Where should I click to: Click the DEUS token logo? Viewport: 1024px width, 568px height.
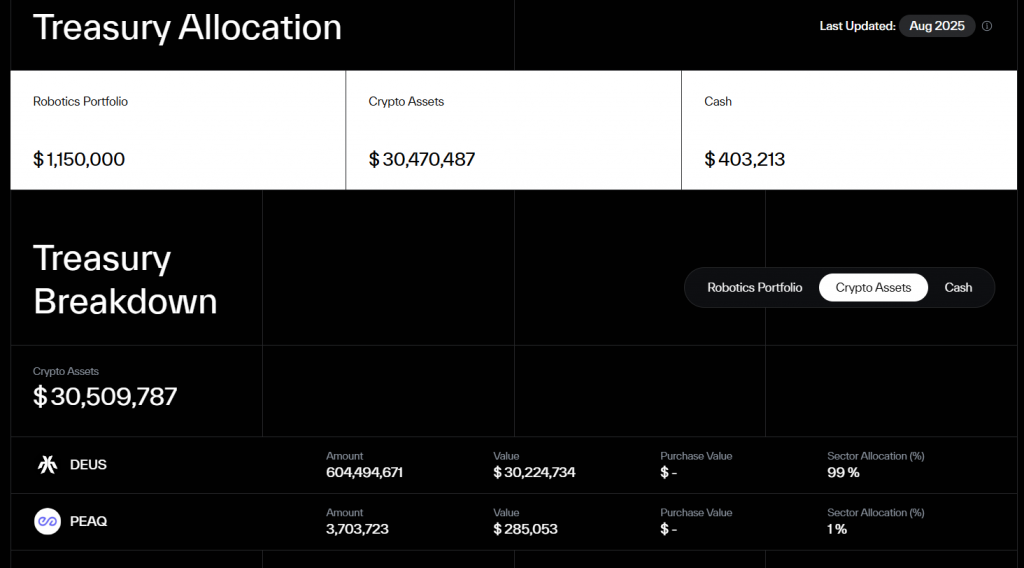point(47,465)
